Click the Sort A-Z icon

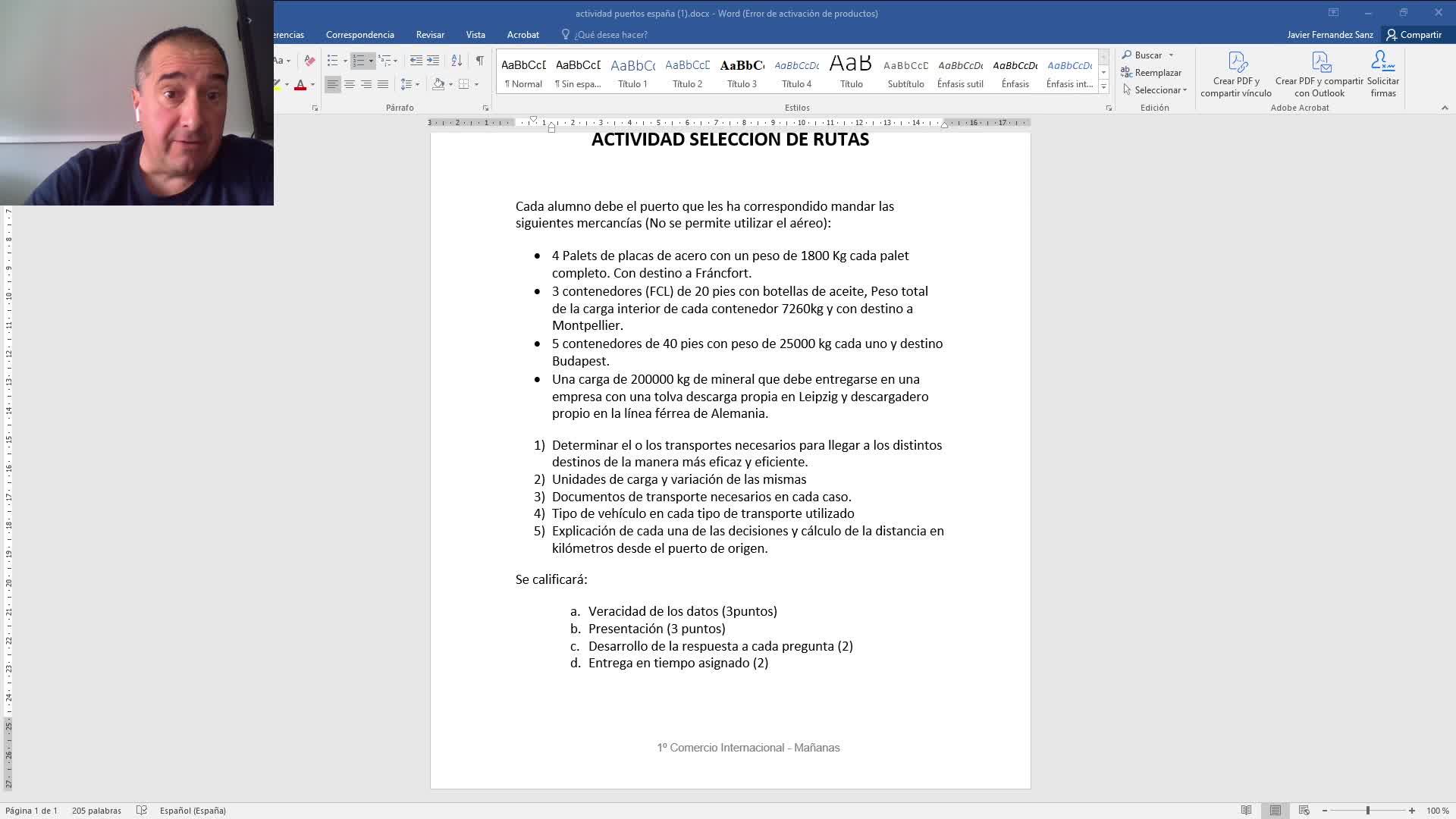(457, 60)
